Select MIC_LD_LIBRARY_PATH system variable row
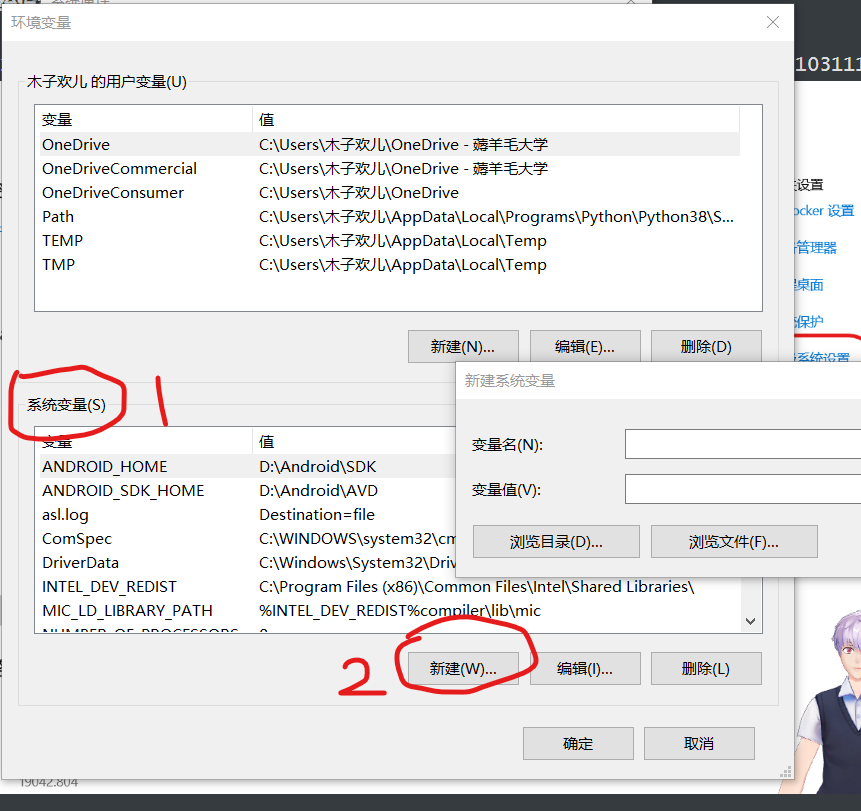Screen dimensions: 861x811 point(389,611)
